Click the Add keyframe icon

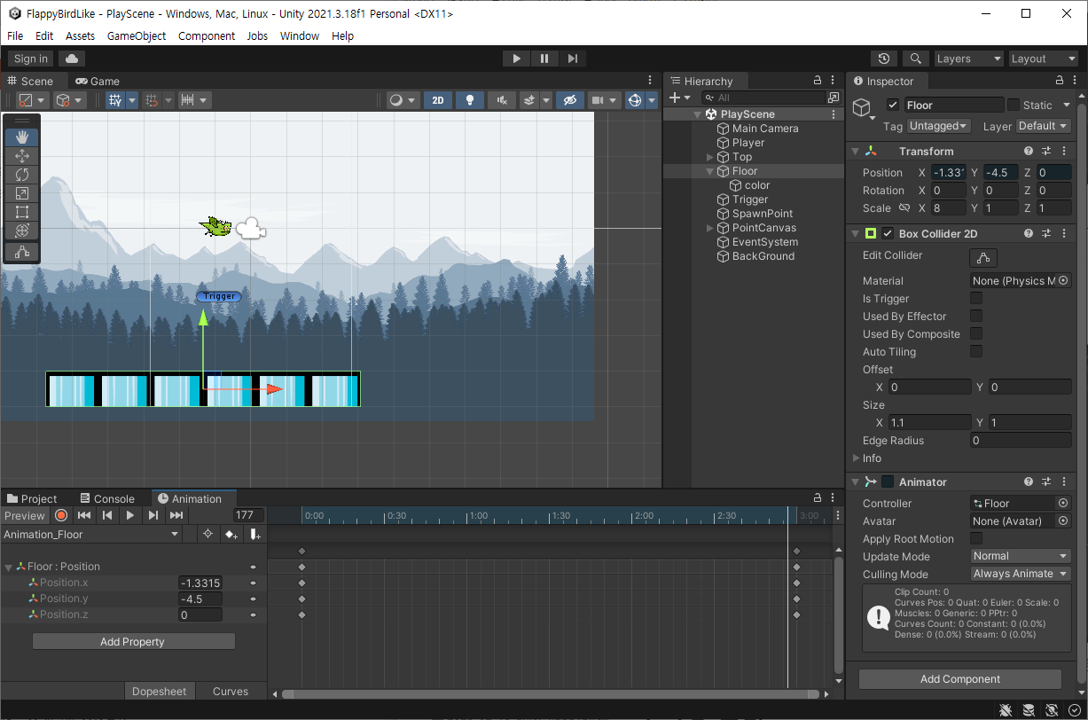point(231,534)
